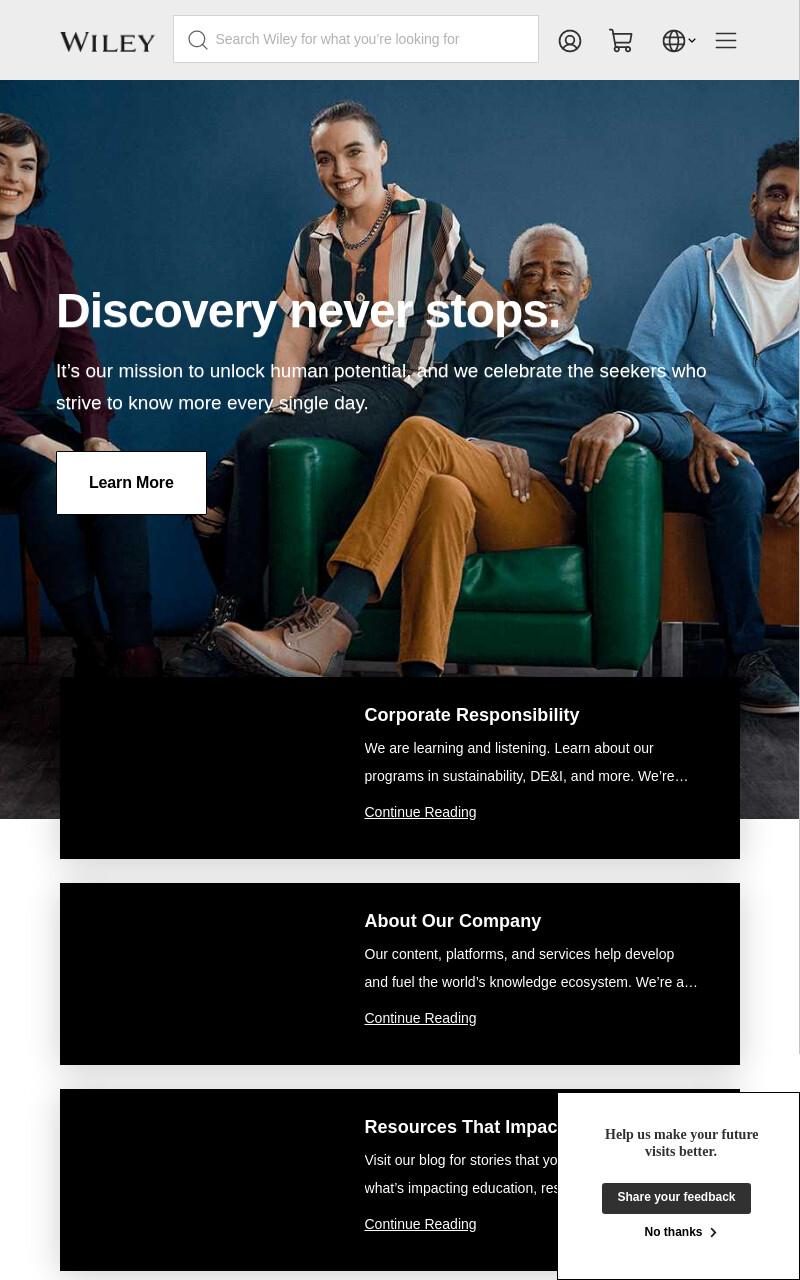Expand the region selector chevron
800x1280 pixels.
click(692, 41)
